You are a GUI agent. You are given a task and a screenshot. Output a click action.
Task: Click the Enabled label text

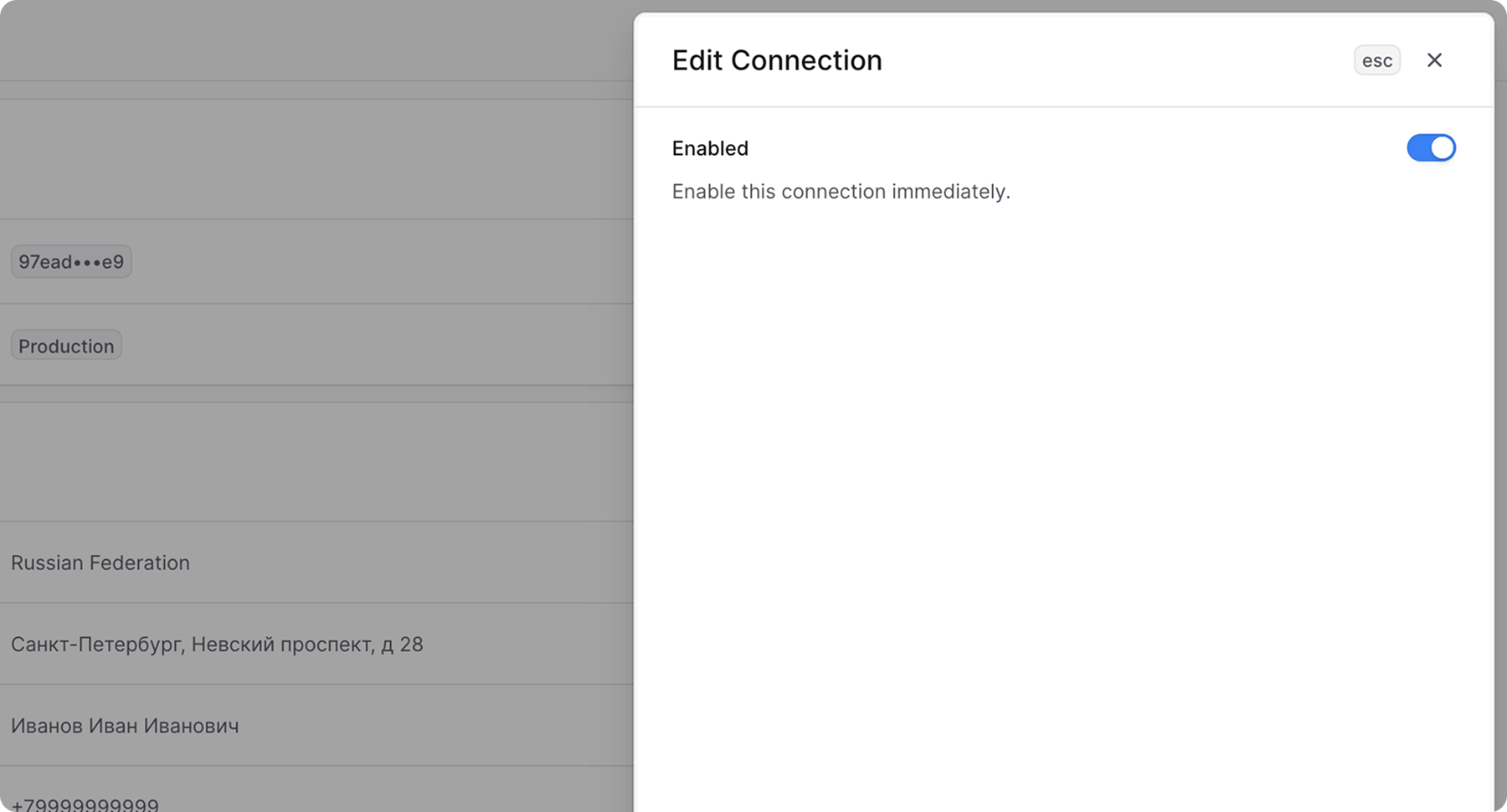[710, 148]
